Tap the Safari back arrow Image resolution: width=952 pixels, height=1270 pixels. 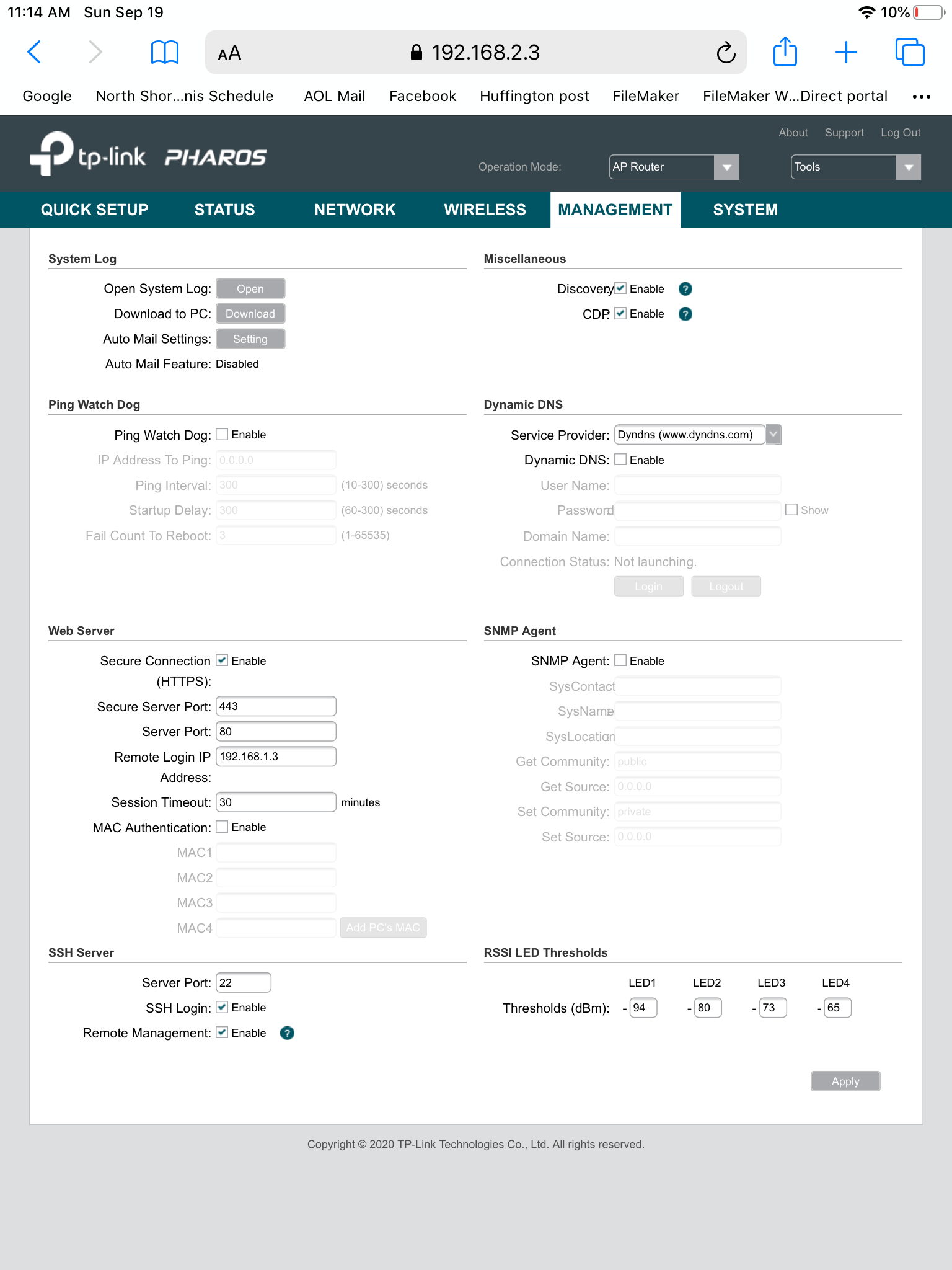[35, 52]
